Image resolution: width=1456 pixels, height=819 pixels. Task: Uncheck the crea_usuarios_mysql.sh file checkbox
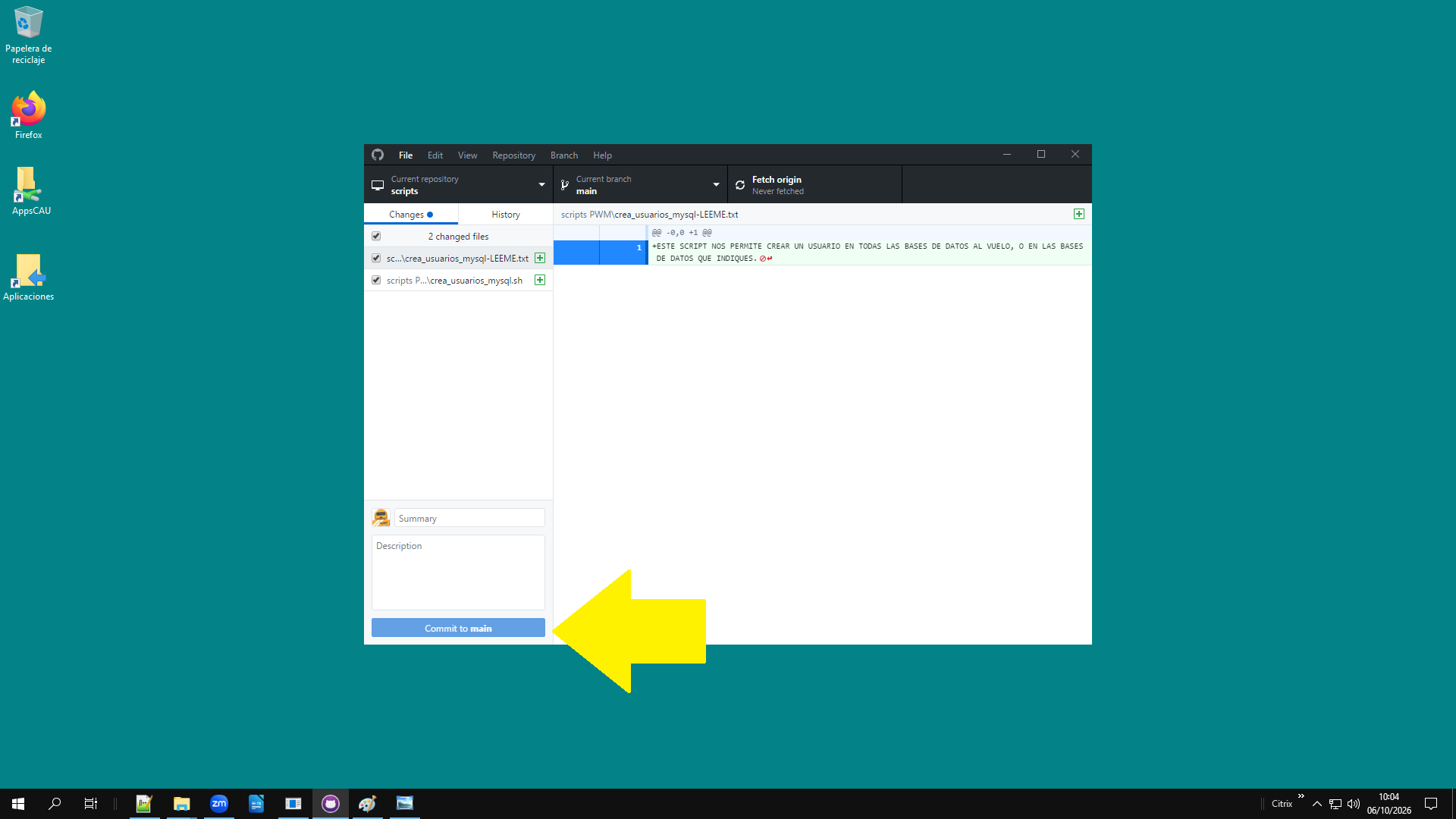pos(376,281)
